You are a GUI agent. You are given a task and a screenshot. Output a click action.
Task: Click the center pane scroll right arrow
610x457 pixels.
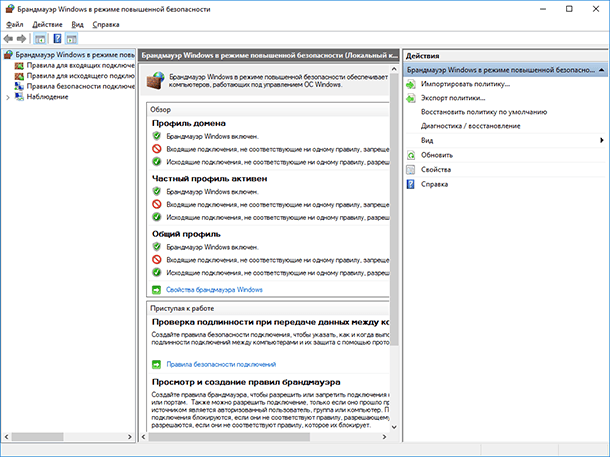tap(384, 437)
